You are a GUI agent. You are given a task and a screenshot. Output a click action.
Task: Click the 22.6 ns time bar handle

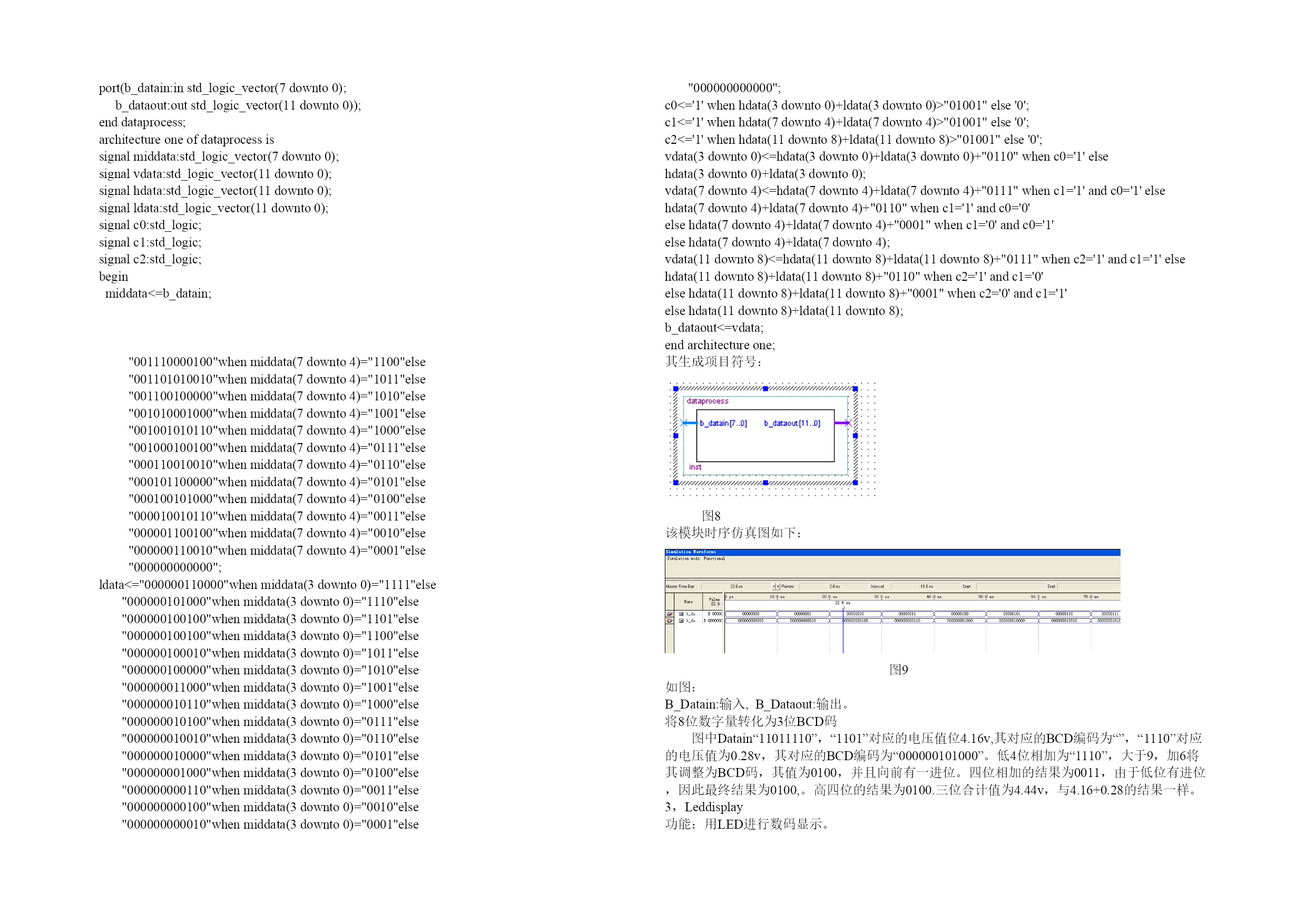pyautogui.click(x=843, y=607)
